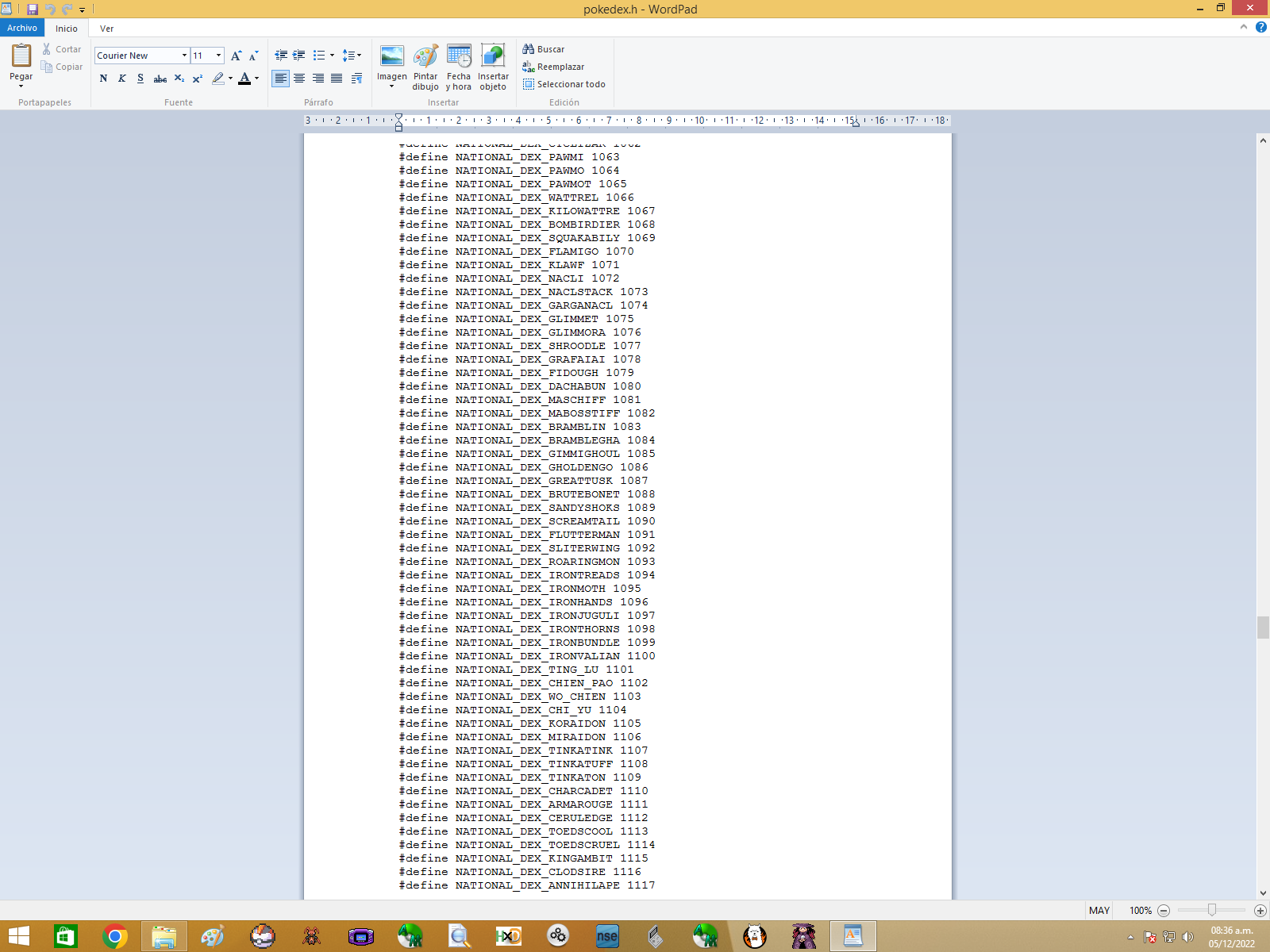Open the font size dropdown

pyautogui.click(x=218, y=56)
